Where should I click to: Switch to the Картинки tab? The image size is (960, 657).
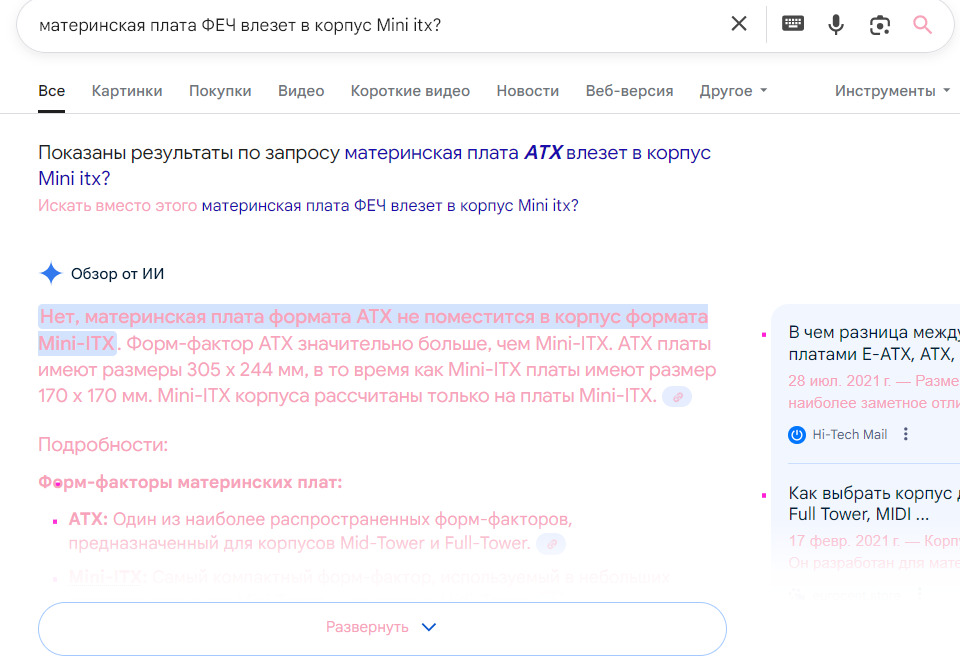(x=127, y=91)
